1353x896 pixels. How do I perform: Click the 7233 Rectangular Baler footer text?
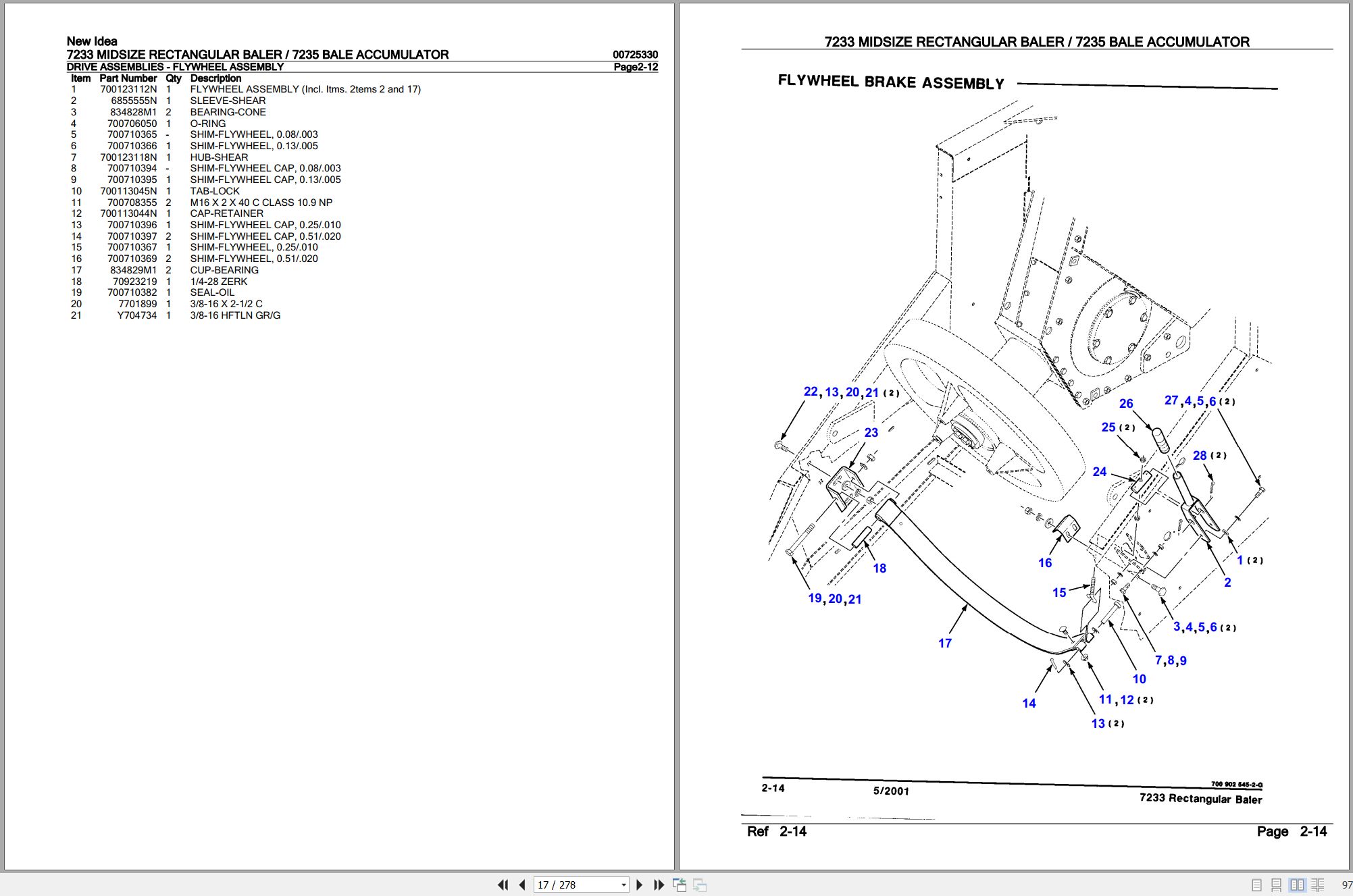(1200, 799)
